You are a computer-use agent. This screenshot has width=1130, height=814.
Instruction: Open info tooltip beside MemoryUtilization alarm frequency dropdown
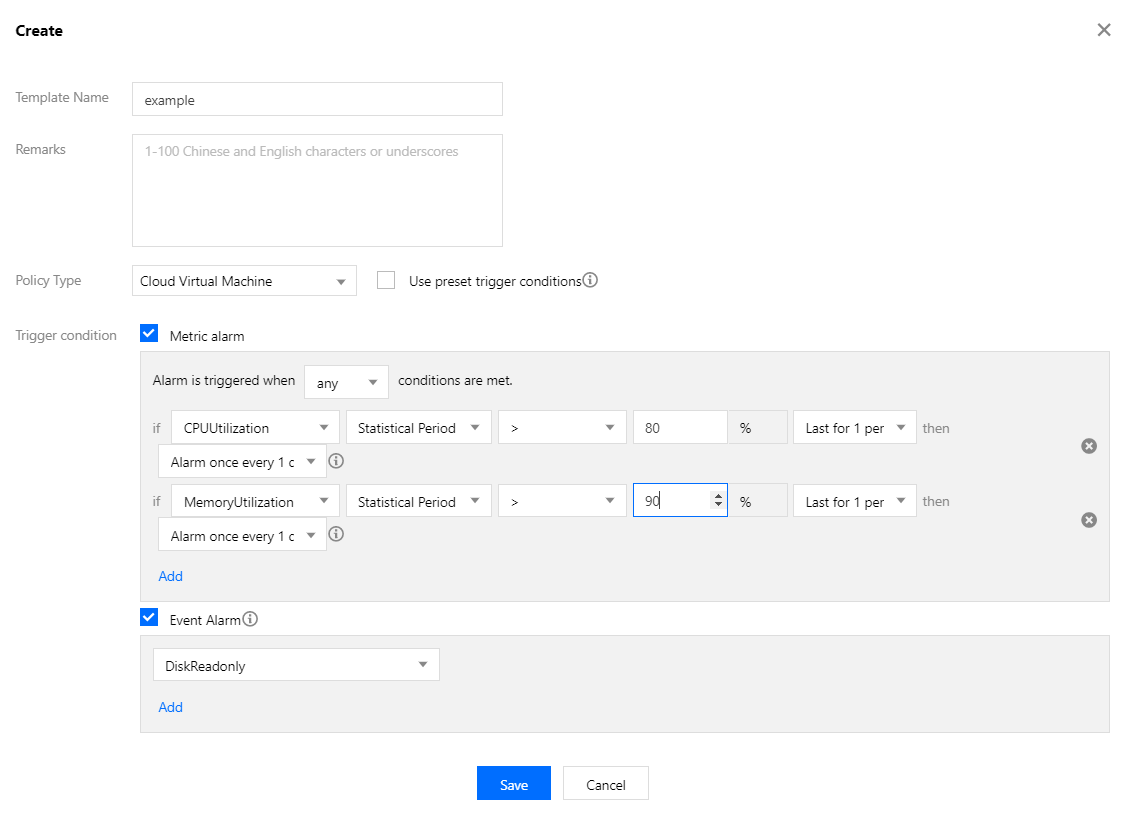[x=336, y=534]
